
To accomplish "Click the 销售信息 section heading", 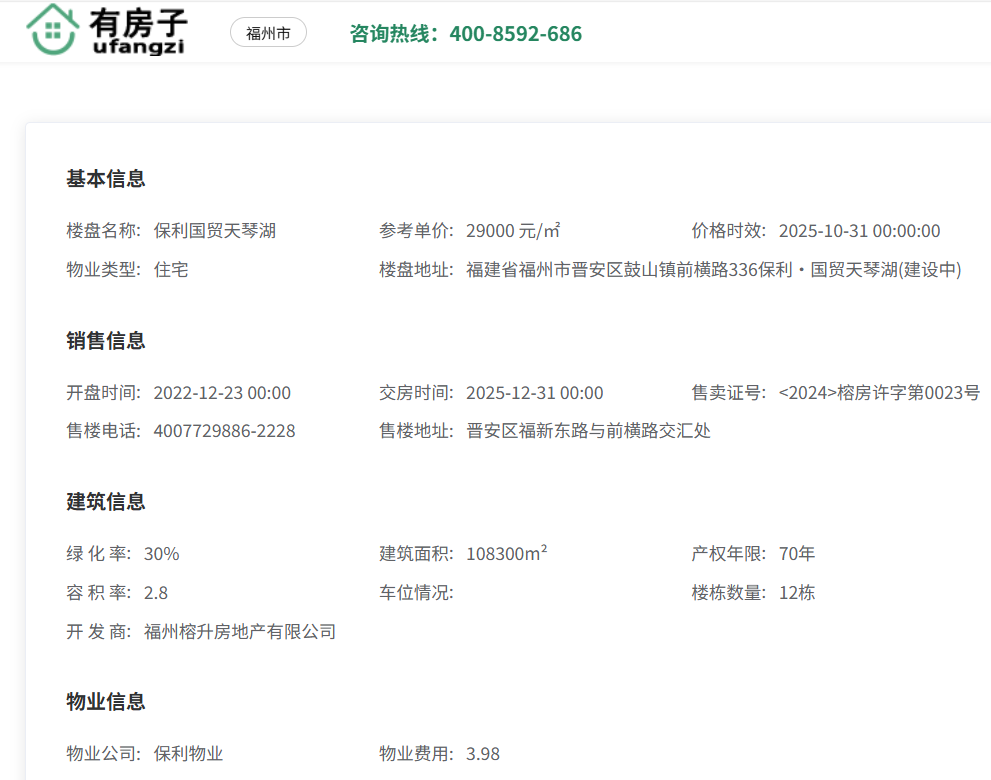I will (106, 341).
